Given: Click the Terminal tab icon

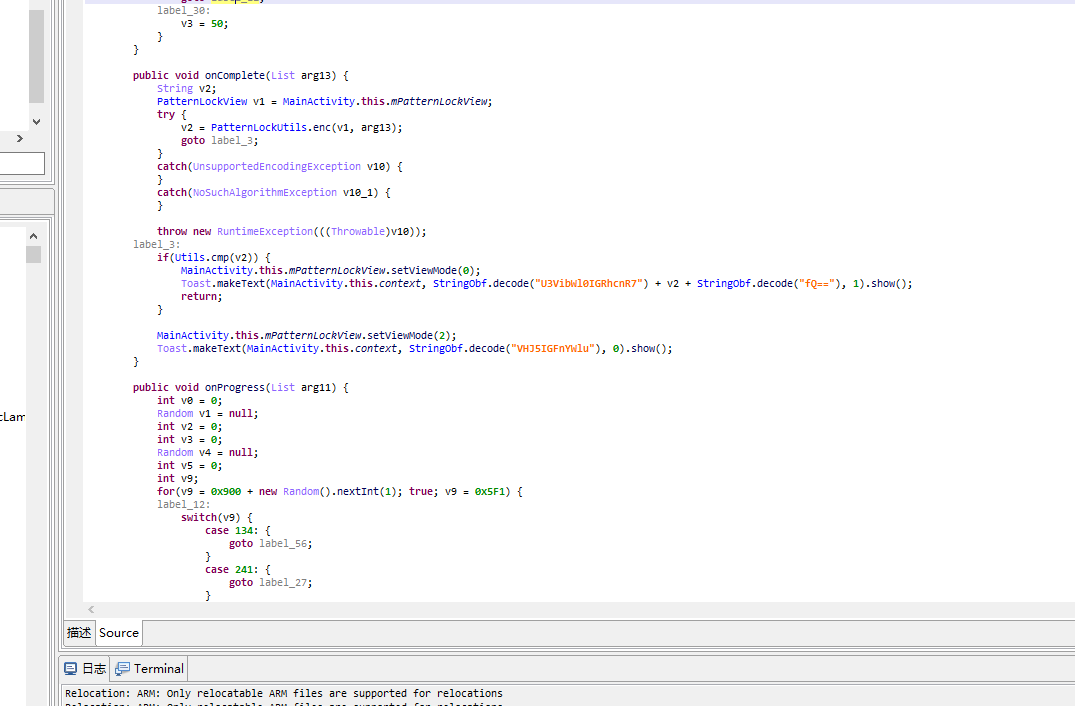Looking at the screenshot, I should coord(122,668).
